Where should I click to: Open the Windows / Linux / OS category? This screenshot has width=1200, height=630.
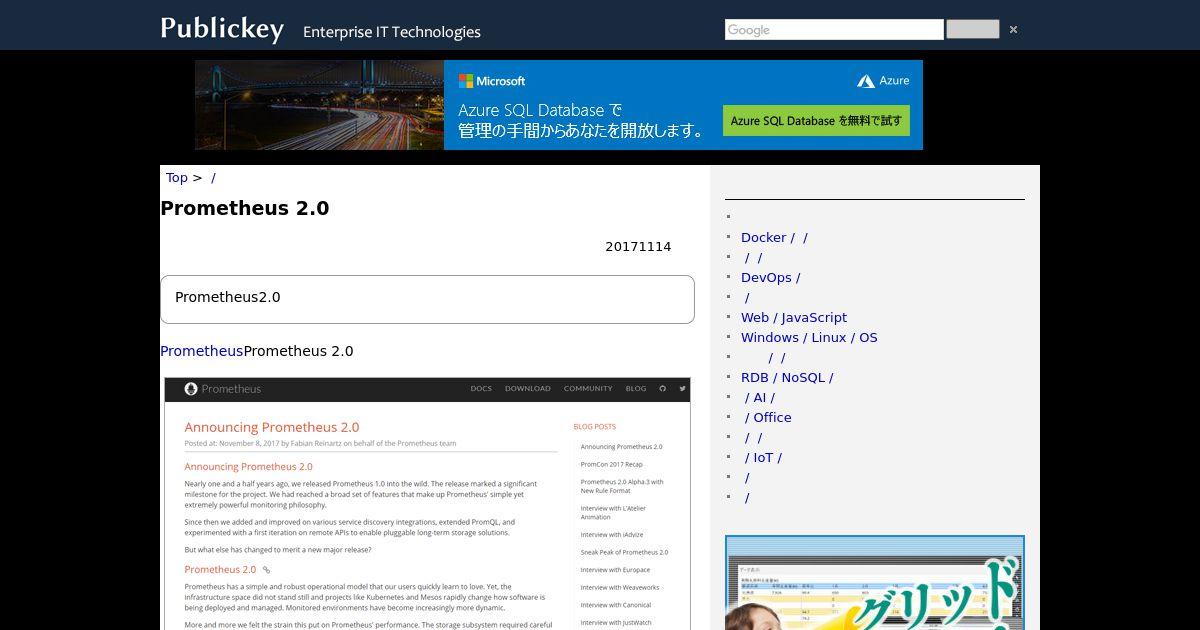(809, 337)
